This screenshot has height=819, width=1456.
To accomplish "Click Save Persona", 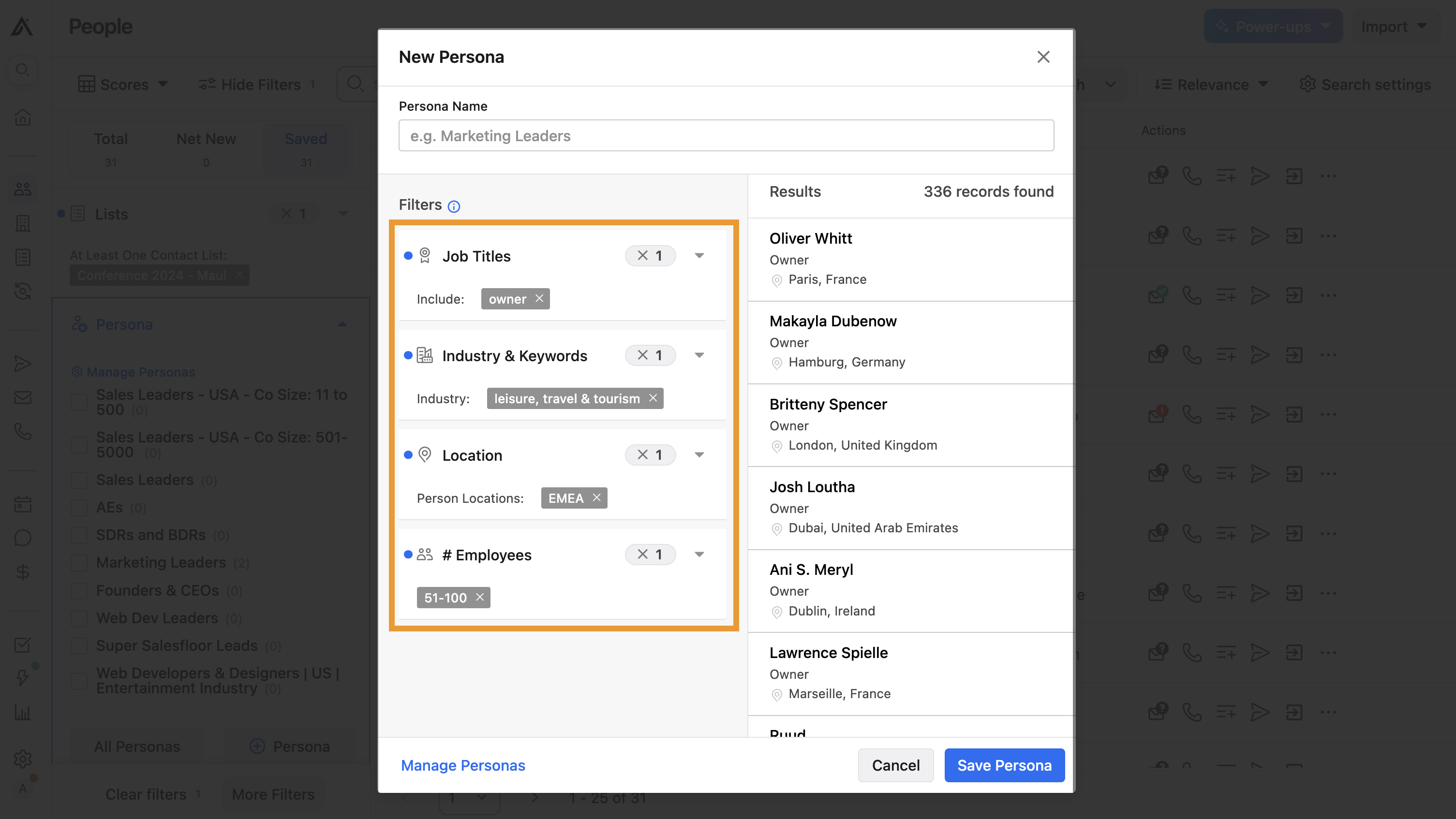I will (x=1004, y=765).
